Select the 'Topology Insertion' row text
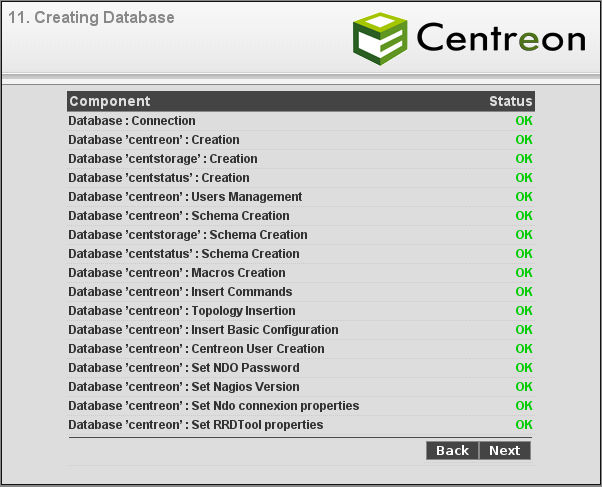 pos(182,311)
